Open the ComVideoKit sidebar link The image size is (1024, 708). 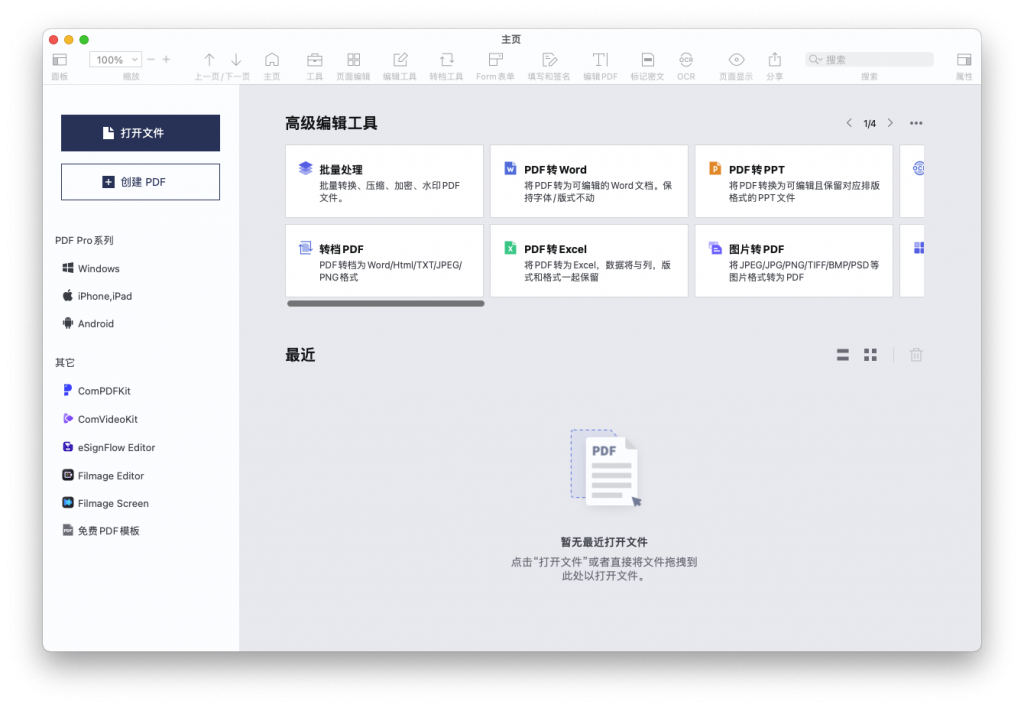pyautogui.click(x=108, y=419)
